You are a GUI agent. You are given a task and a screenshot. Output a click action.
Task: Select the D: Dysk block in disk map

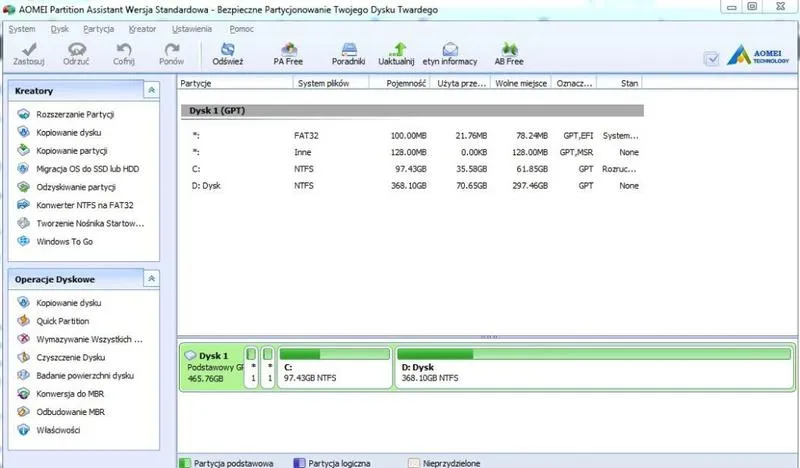(594, 367)
